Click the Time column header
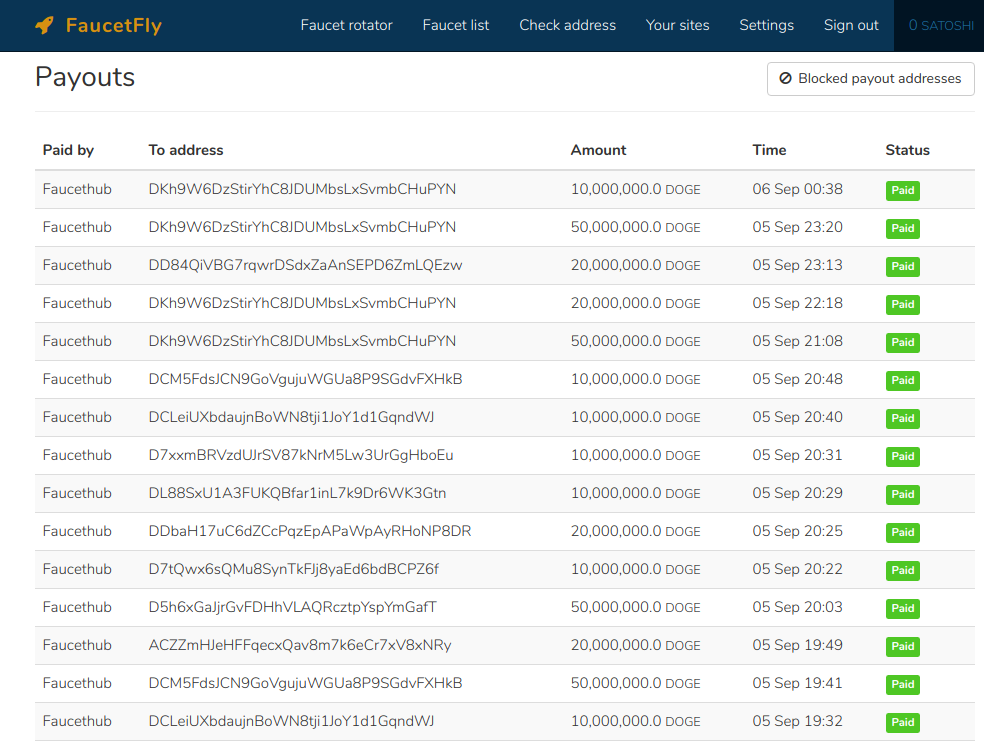984x746 pixels. [x=769, y=150]
